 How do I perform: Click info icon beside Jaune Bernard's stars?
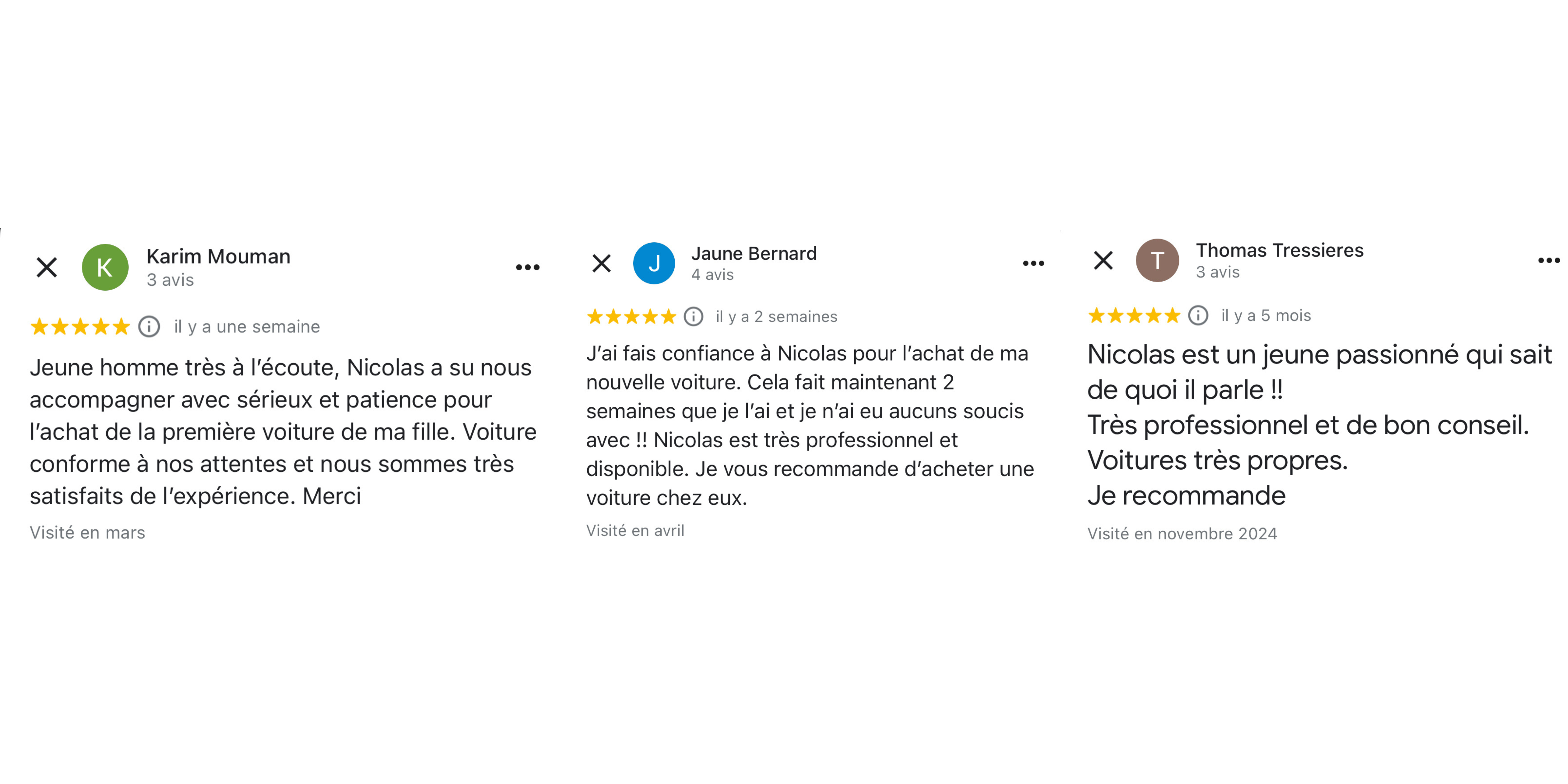tap(693, 316)
